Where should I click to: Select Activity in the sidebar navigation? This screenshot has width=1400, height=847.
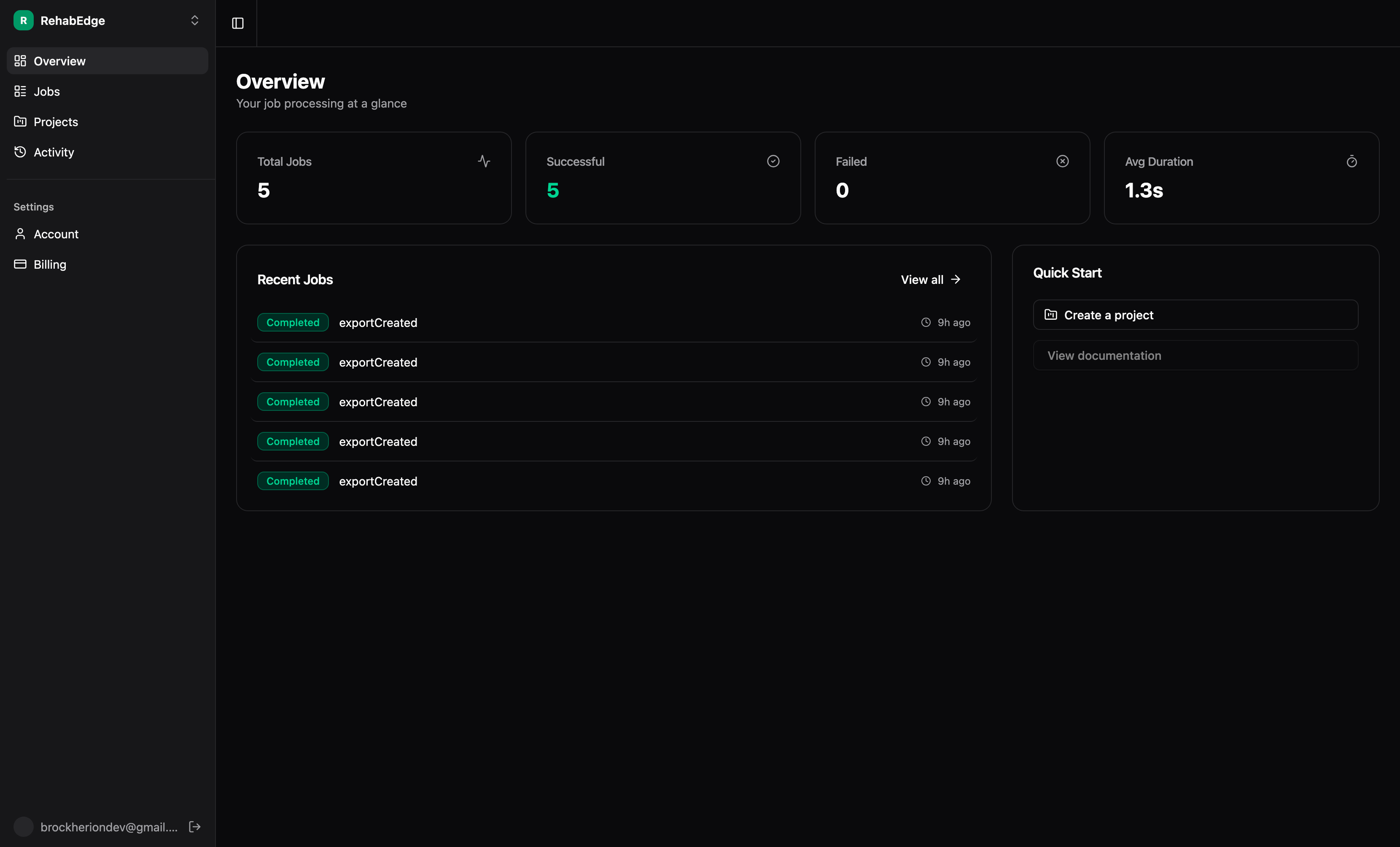[54, 152]
